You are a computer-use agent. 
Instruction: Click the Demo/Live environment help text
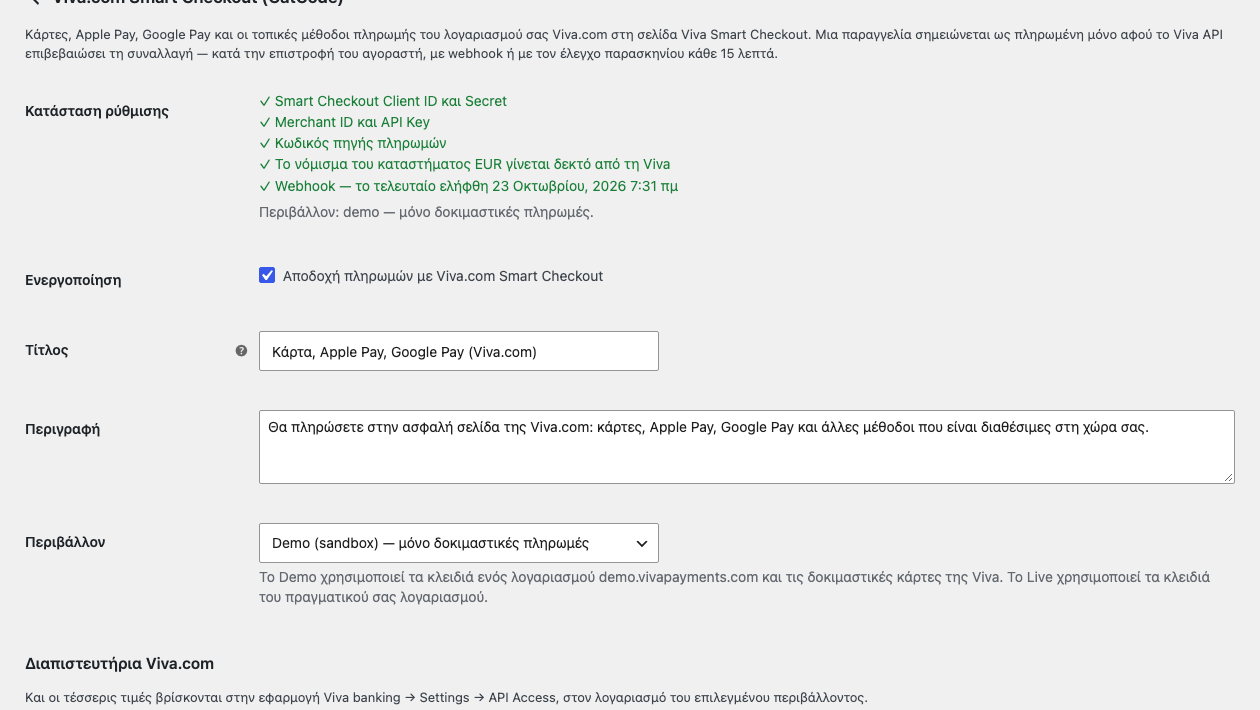(735, 587)
